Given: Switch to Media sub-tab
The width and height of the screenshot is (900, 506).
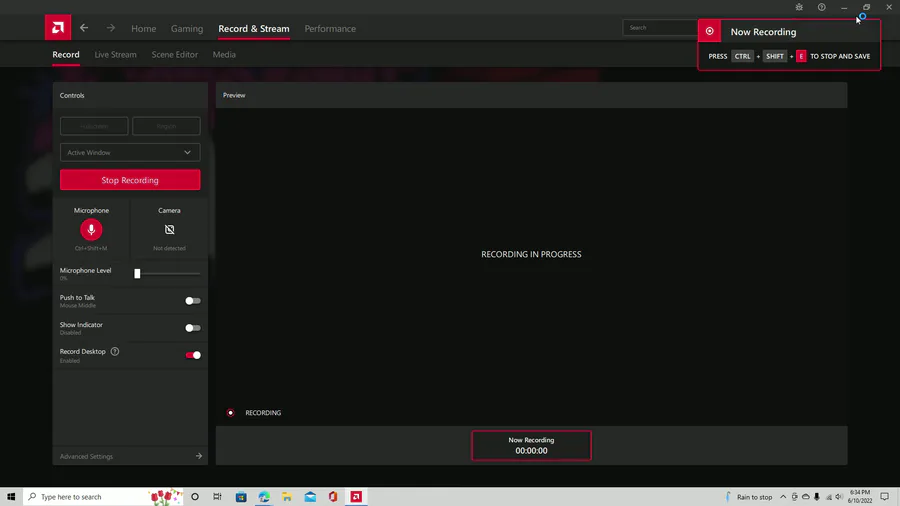Looking at the screenshot, I should 224,55.
